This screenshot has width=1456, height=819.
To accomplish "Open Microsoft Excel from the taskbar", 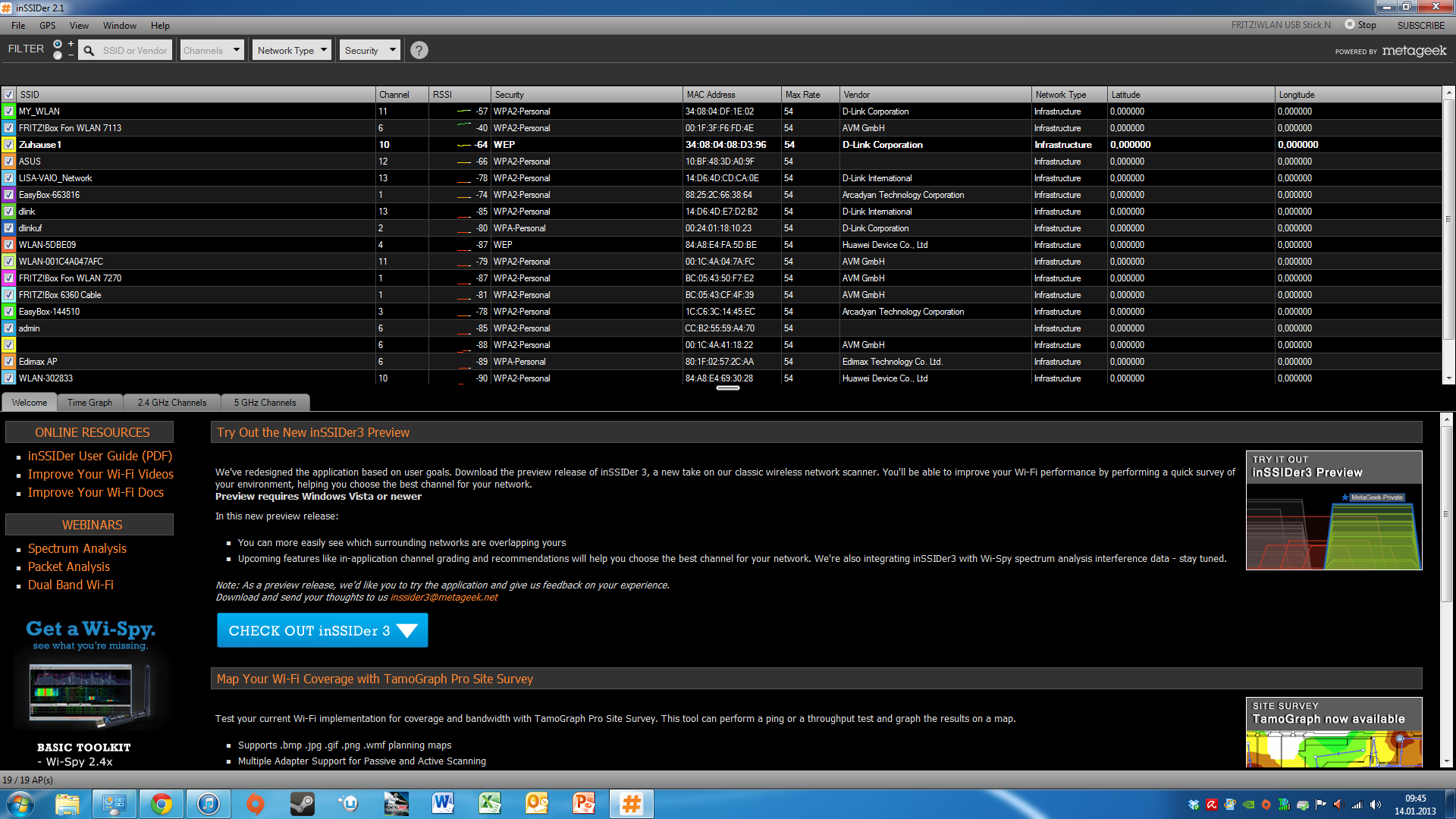I will tap(490, 804).
